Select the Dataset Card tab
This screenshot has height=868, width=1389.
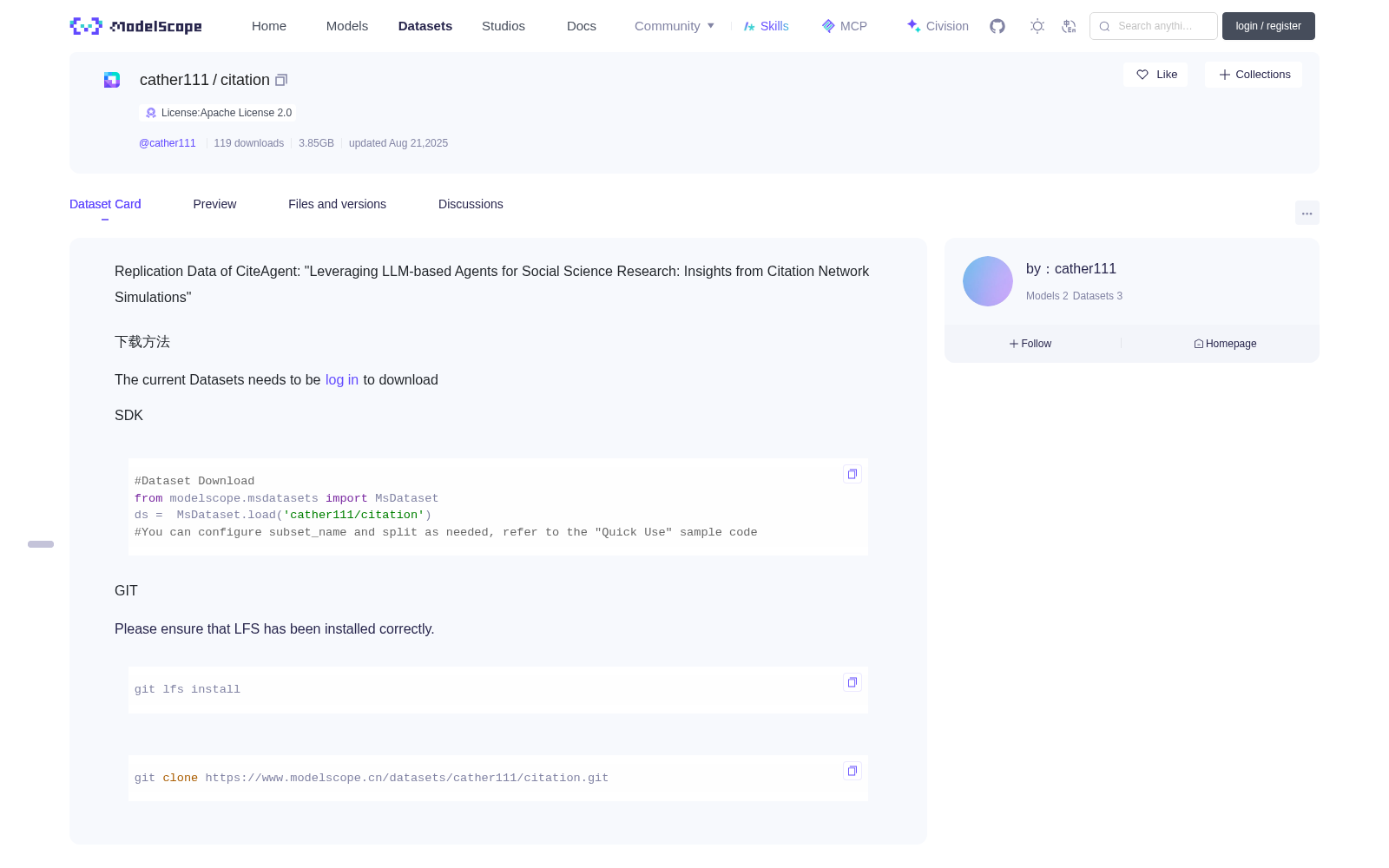coord(105,204)
